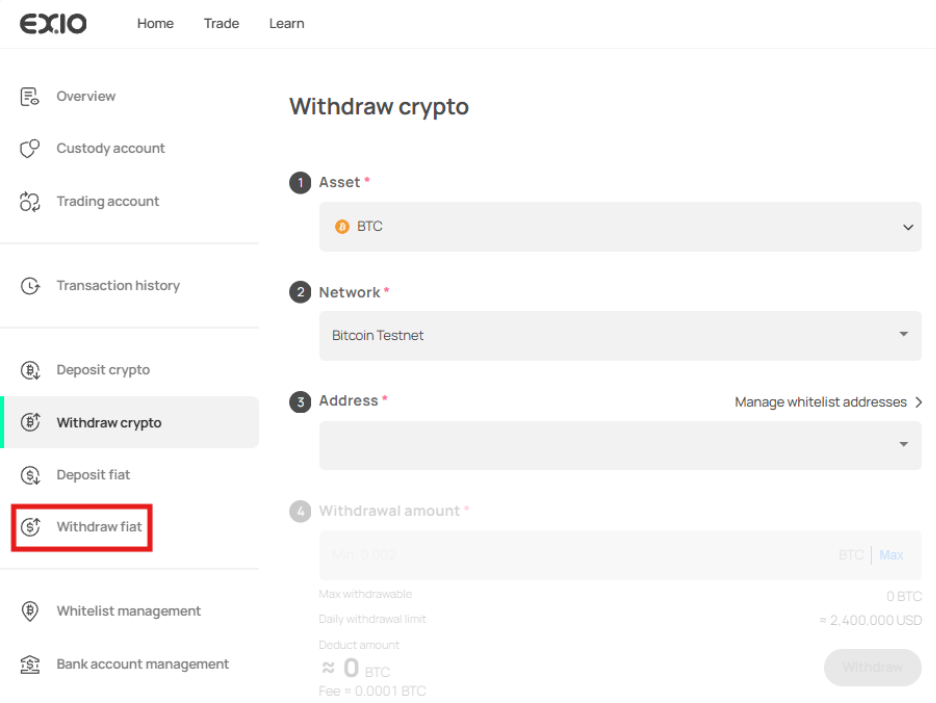Click the Overview sidebar icon
Image resolution: width=936 pixels, height=703 pixels.
tap(30, 97)
